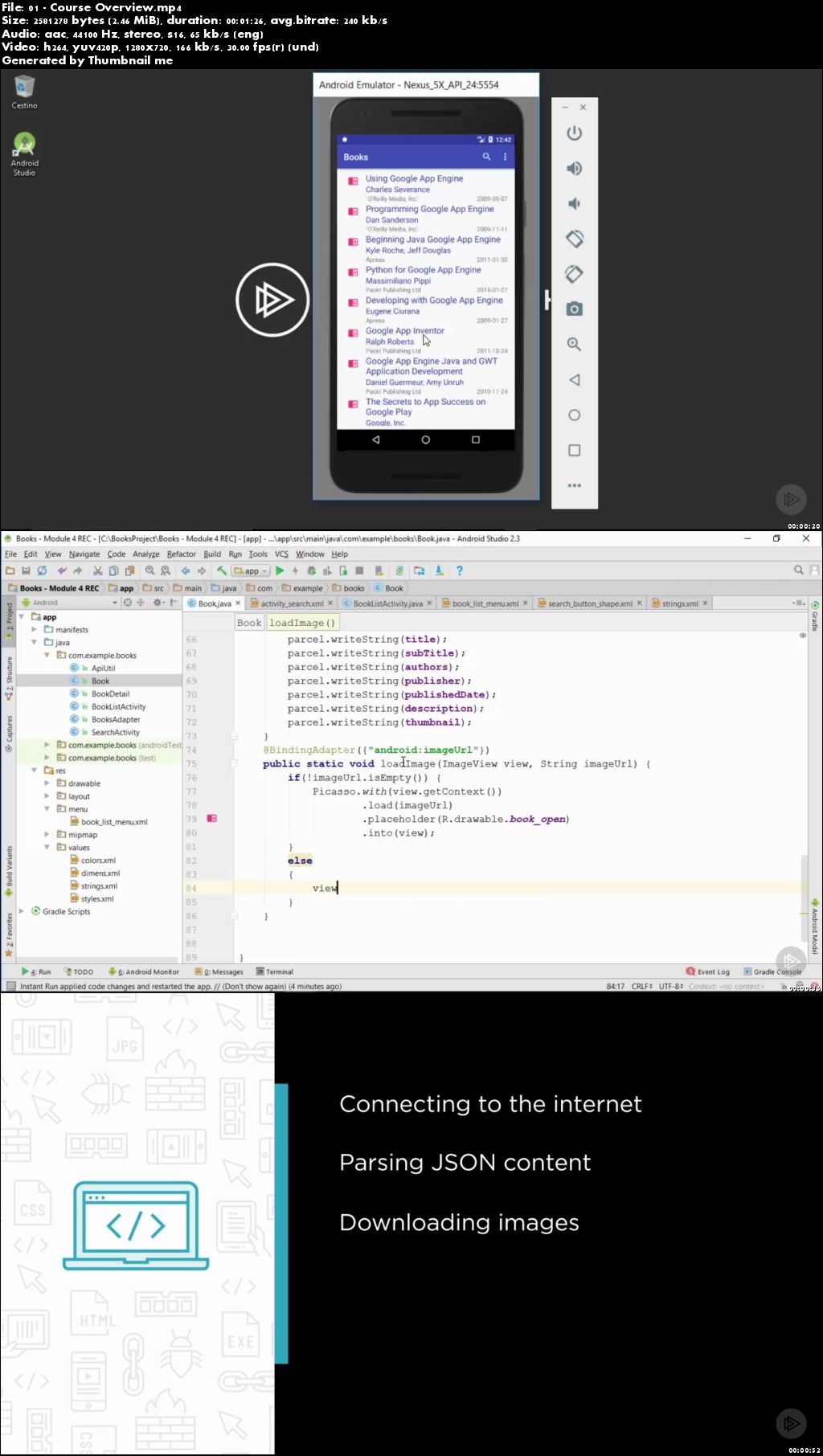
Task: Take an emulator screenshot with camera icon
Action: click(574, 309)
